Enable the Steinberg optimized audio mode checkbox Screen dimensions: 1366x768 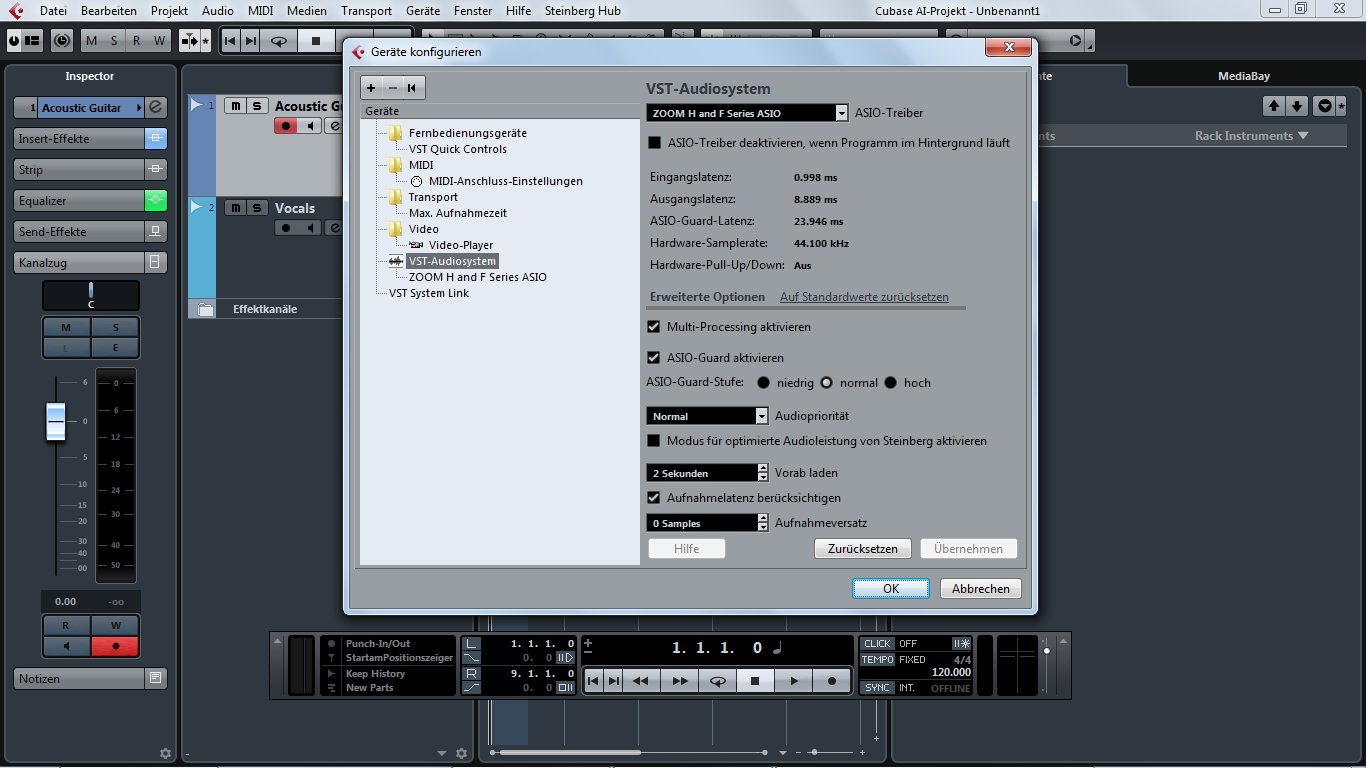tap(655, 441)
